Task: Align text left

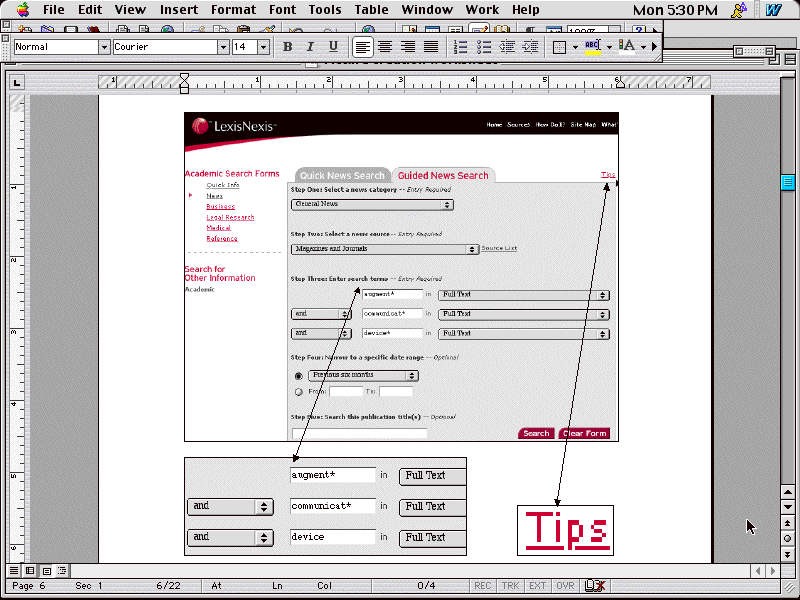Action: [x=362, y=47]
